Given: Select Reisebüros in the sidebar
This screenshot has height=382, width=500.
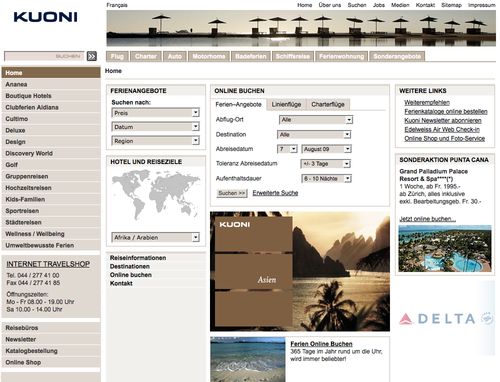Looking at the screenshot, I should pos(51,328).
